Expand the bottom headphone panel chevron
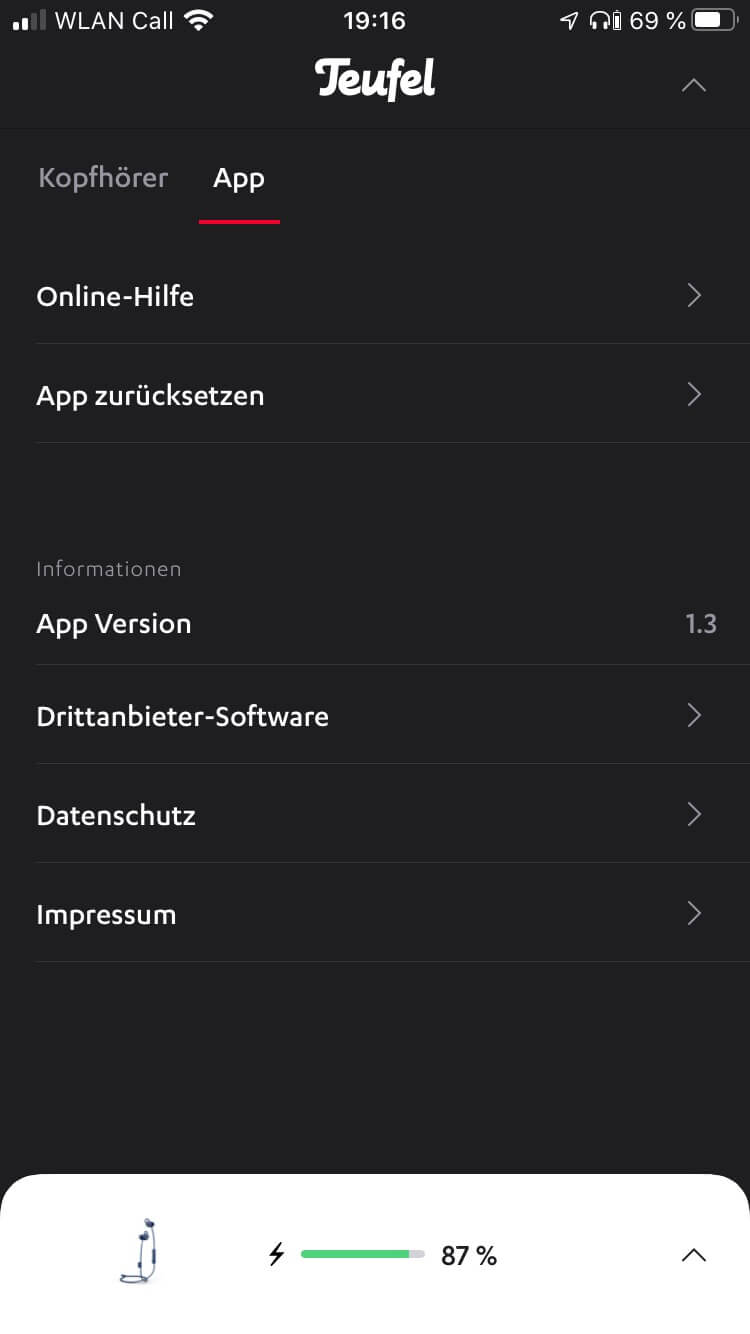This screenshot has width=750, height=1334. coord(693,1255)
